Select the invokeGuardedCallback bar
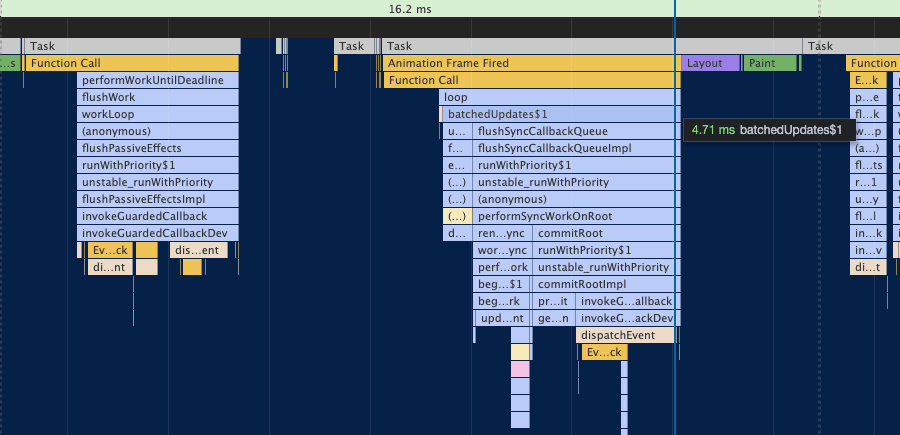Image resolution: width=900 pixels, height=435 pixels. pos(158,216)
